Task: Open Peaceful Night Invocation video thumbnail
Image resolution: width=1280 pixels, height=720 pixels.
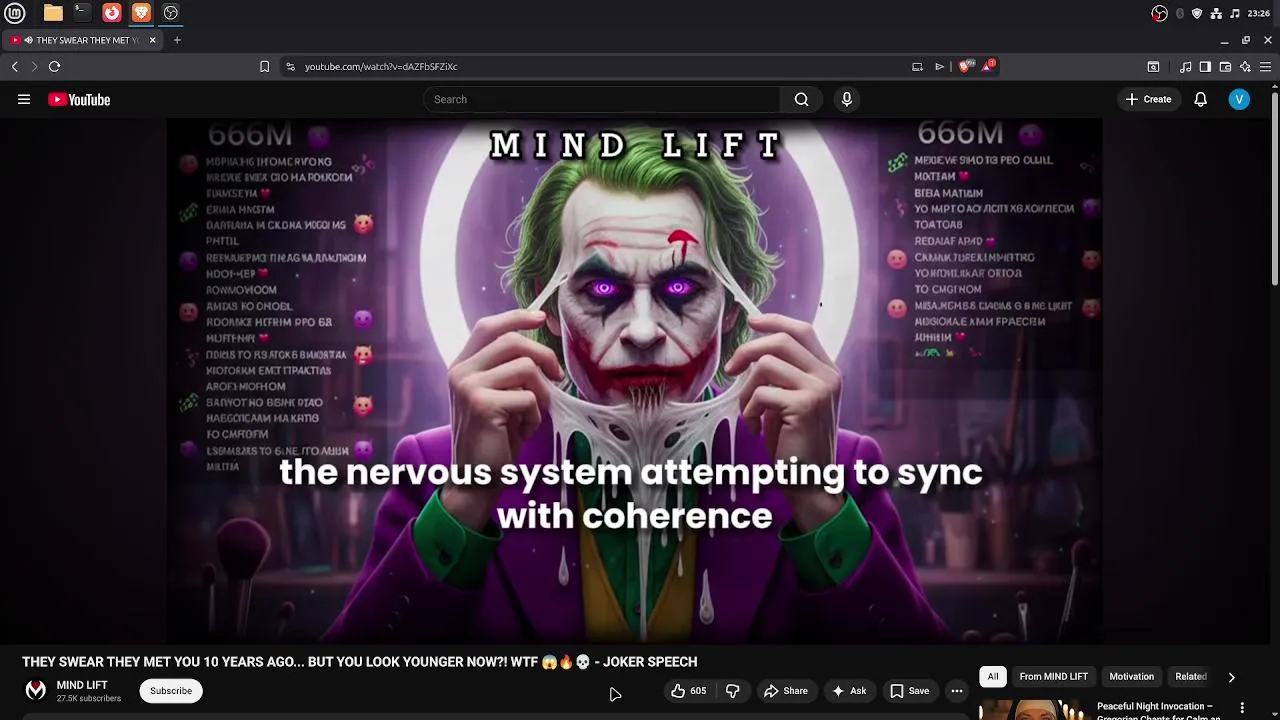Action: click(1033, 709)
